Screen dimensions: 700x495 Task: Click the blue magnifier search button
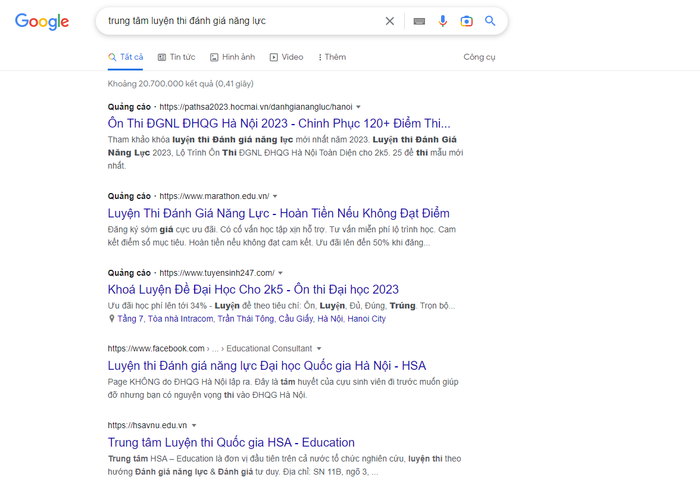(490, 21)
